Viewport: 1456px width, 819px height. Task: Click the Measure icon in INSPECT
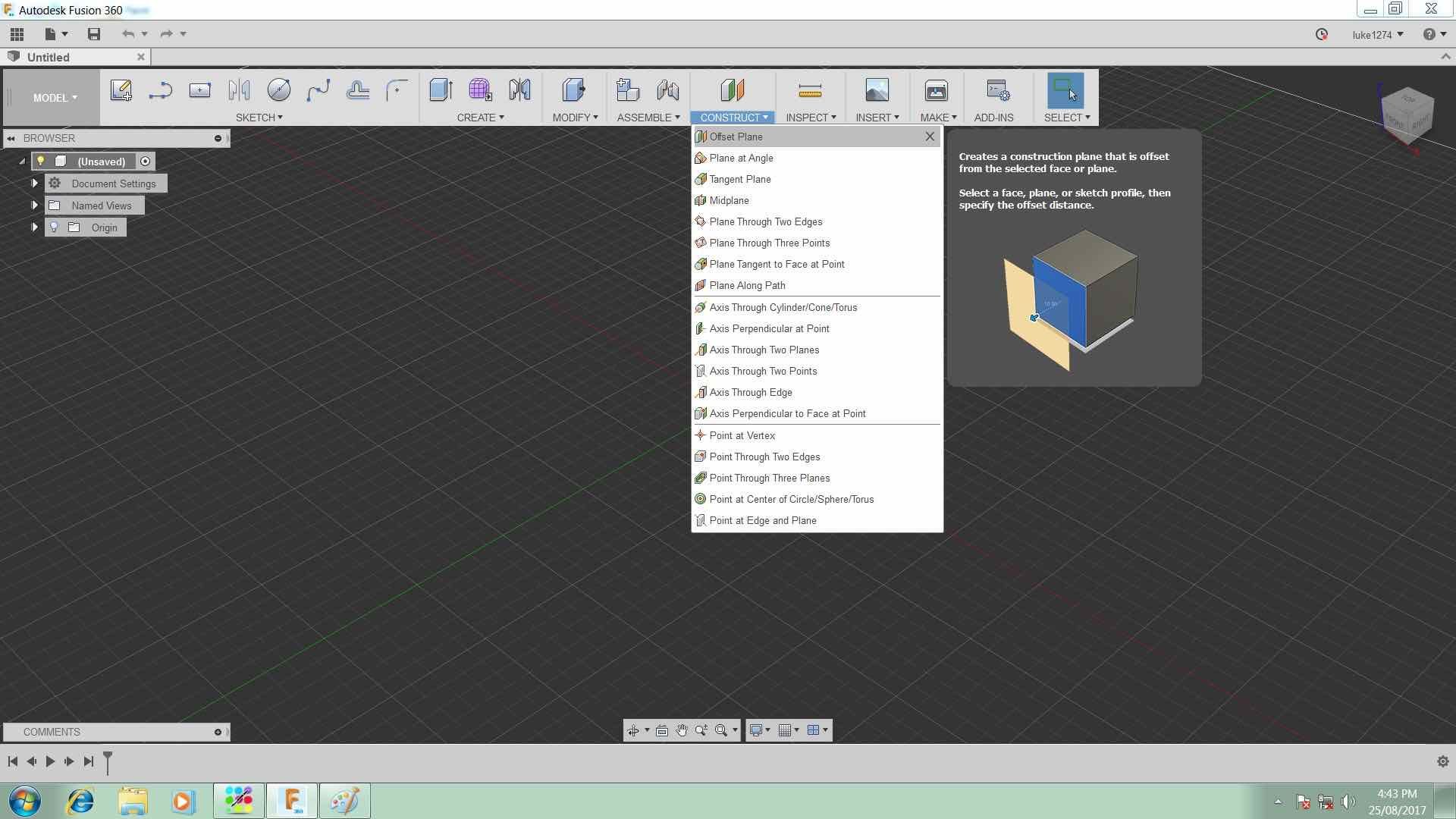810,91
